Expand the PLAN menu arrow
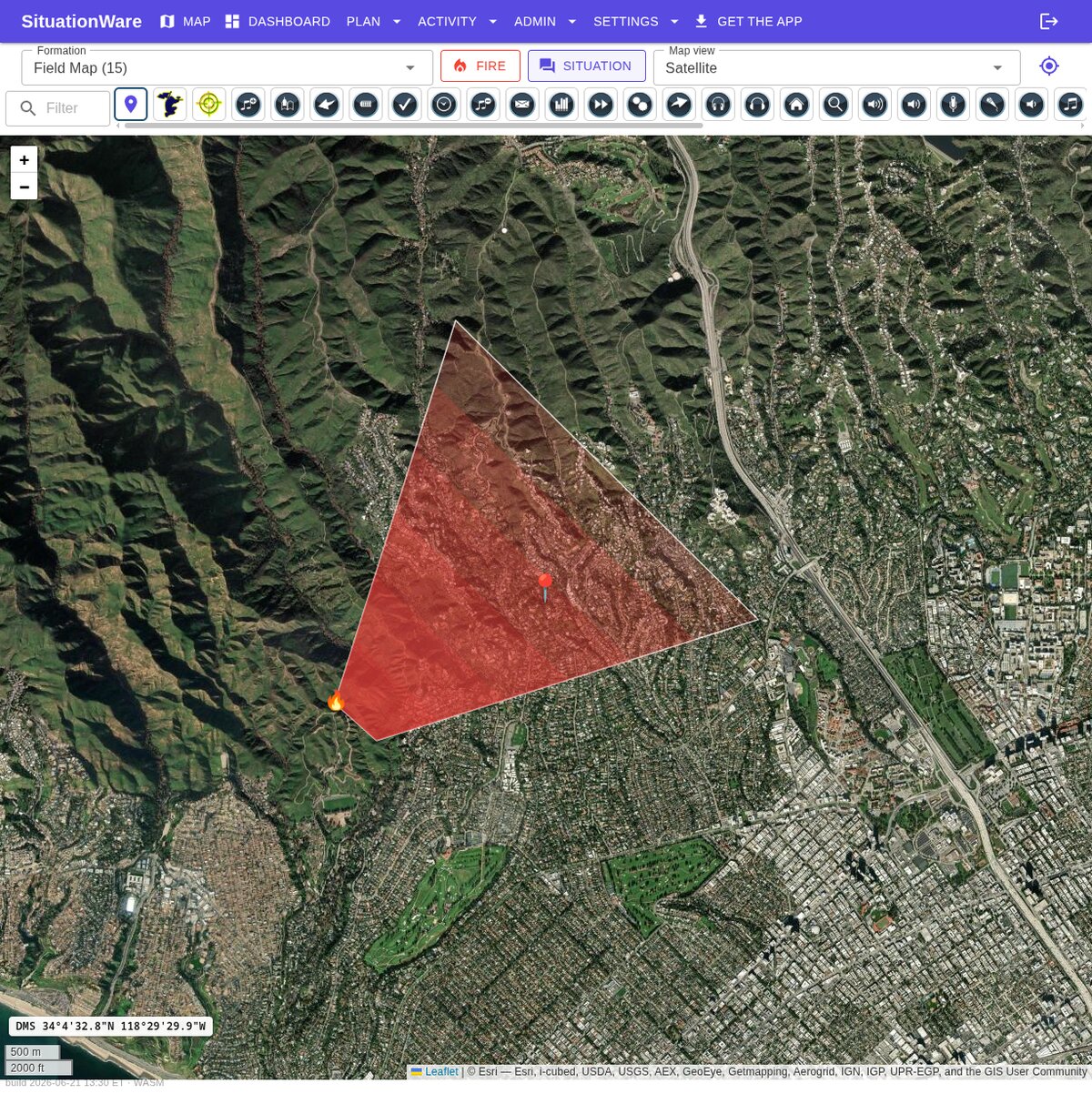The image size is (1092, 1094). pyautogui.click(x=397, y=21)
